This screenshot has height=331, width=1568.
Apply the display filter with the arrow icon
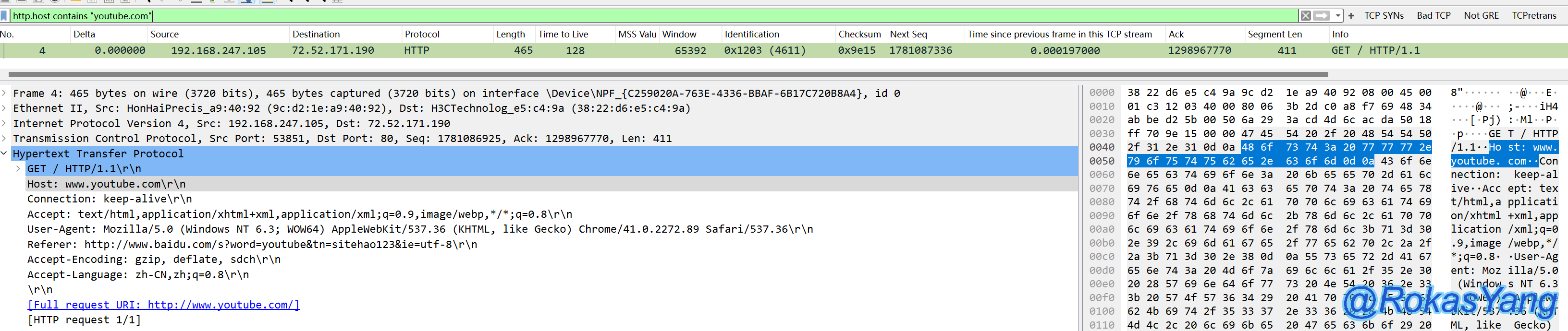pyautogui.click(x=1321, y=16)
